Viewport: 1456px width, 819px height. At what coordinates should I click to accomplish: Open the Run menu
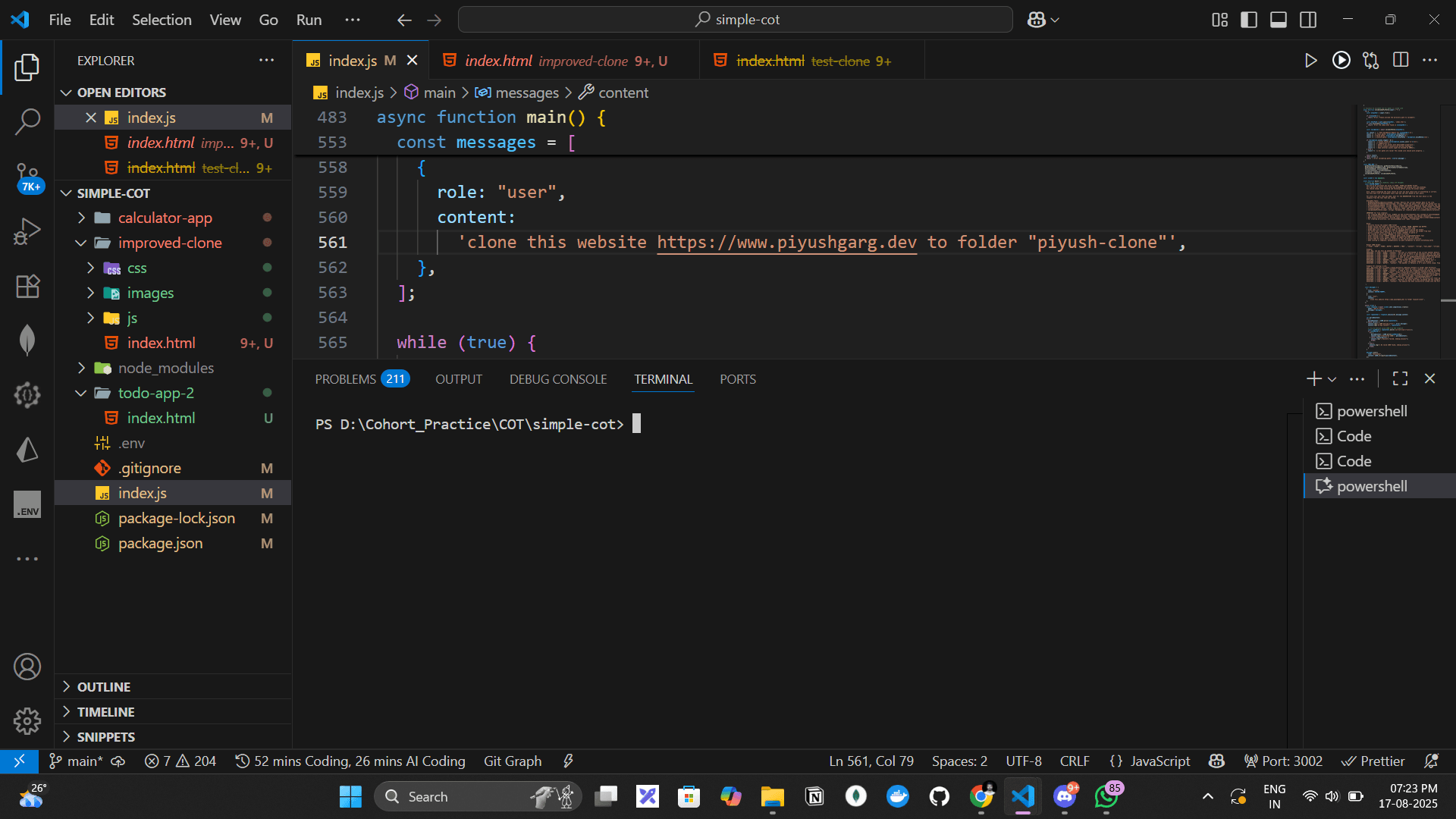click(x=308, y=20)
